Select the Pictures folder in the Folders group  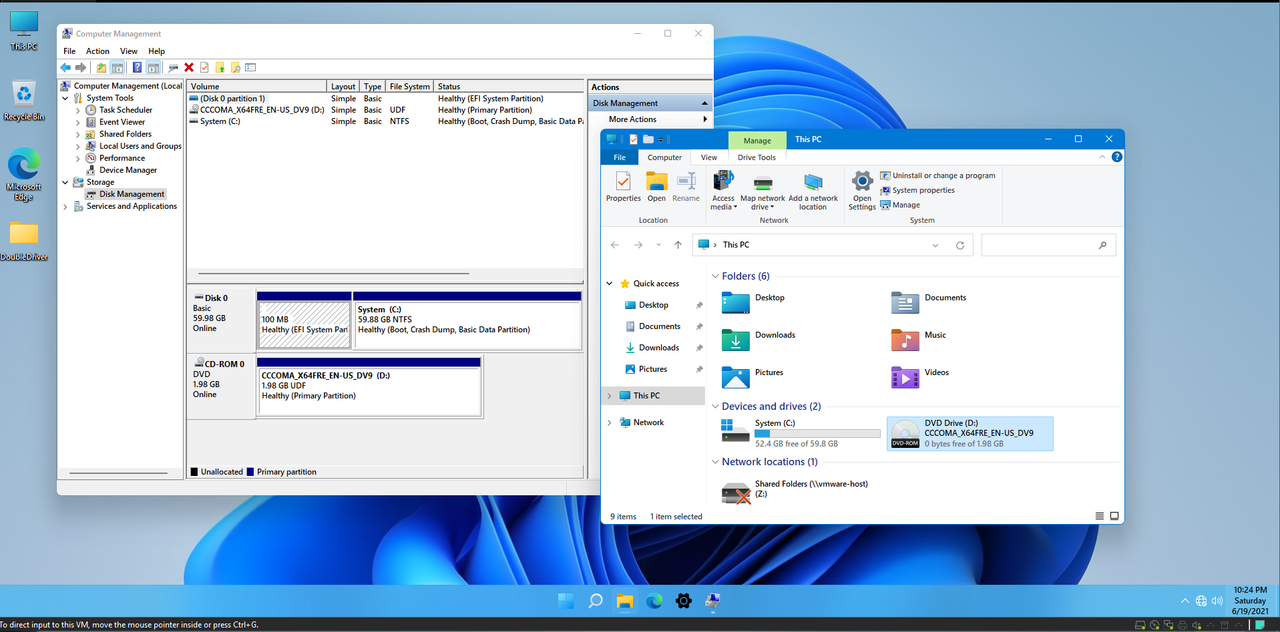click(x=735, y=377)
